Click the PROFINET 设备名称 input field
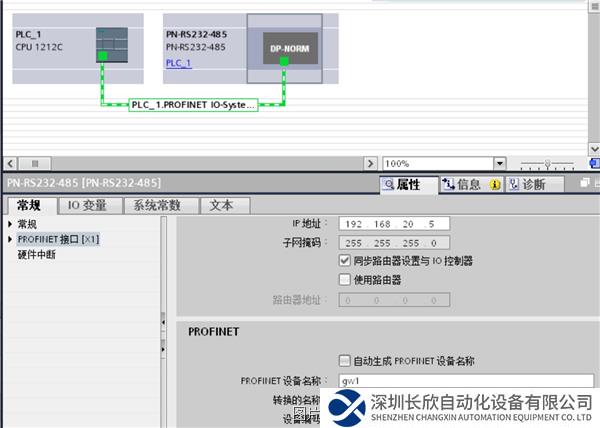Image resolution: width=600 pixels, height=428 pixels. pos(465,381)
